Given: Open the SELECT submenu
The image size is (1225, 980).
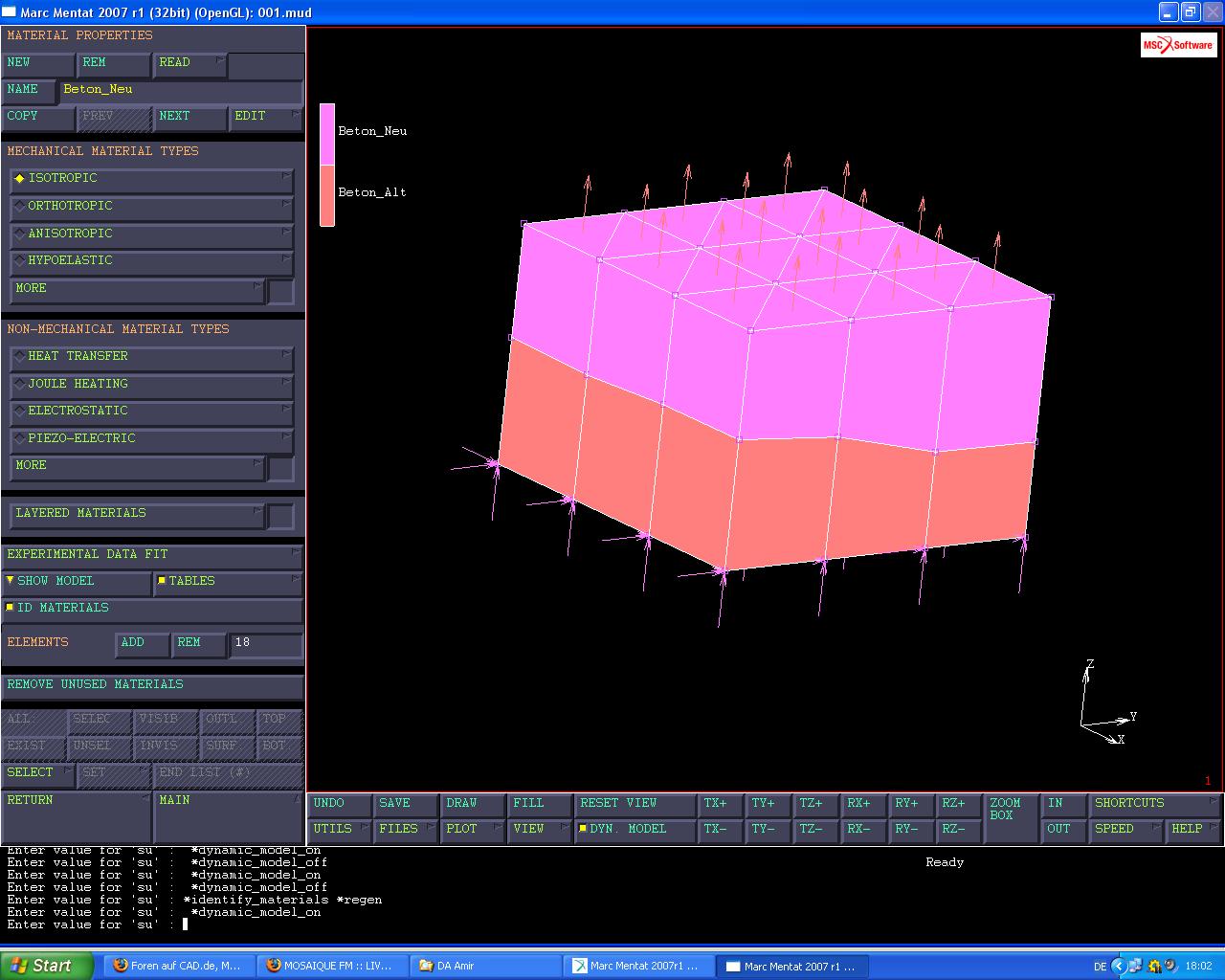Looking at the screenshot, I should click(x=38, y=773).
